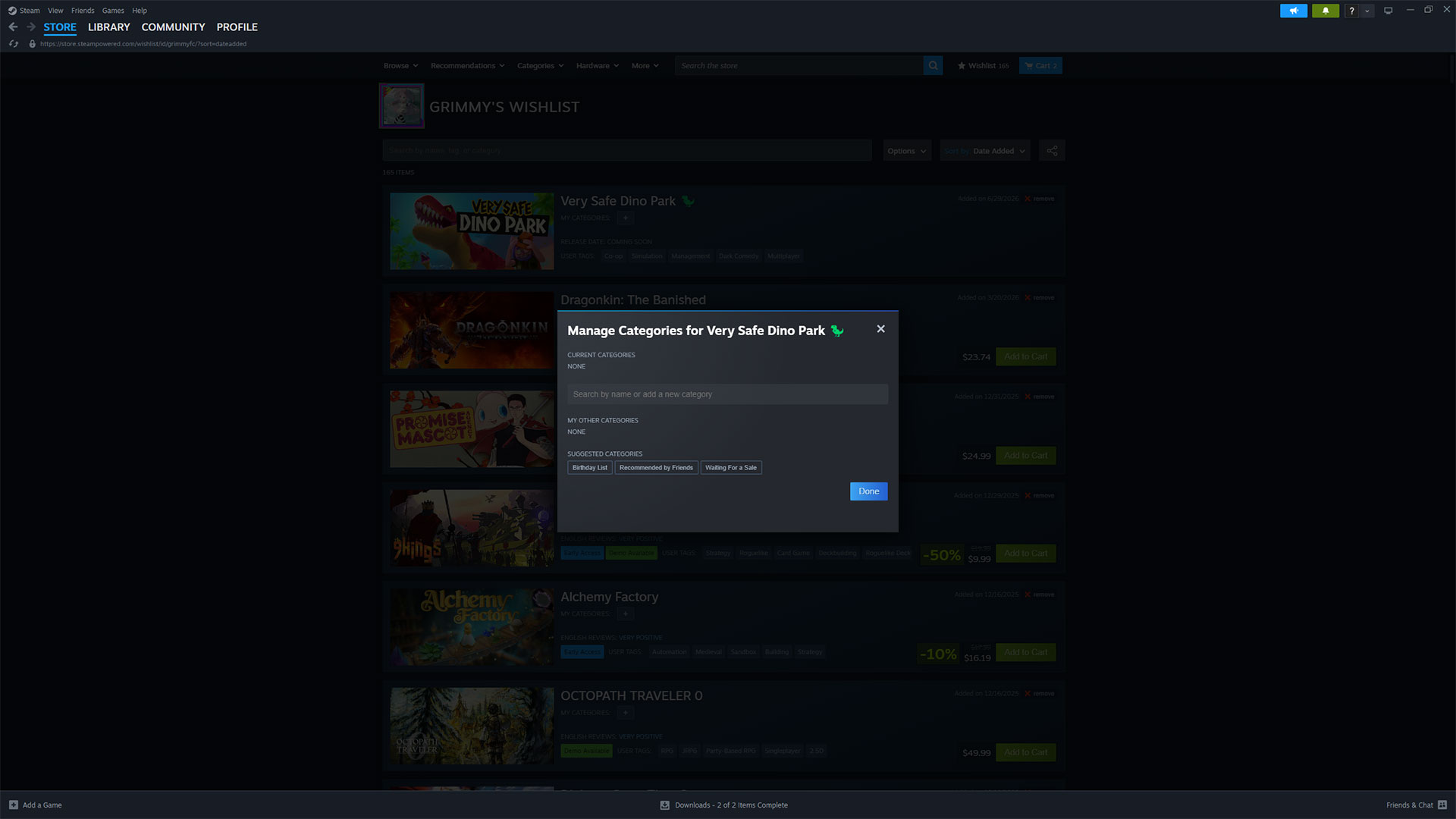Image resolution: width=1456 pixels, height=819 pixels.
Task: Open Promise Mascot game thumbnail
Action: pyautogui.click(x=472, y=429)
